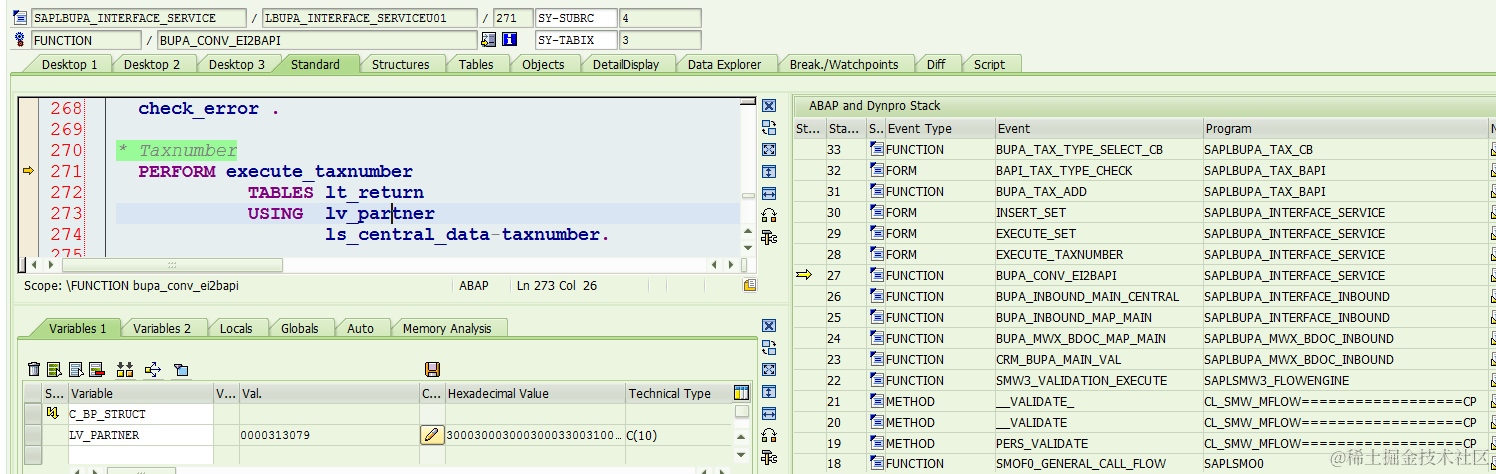Maximize variables tool to full screen
Viewport: 1496px width, 474px height.
point(769,370)
